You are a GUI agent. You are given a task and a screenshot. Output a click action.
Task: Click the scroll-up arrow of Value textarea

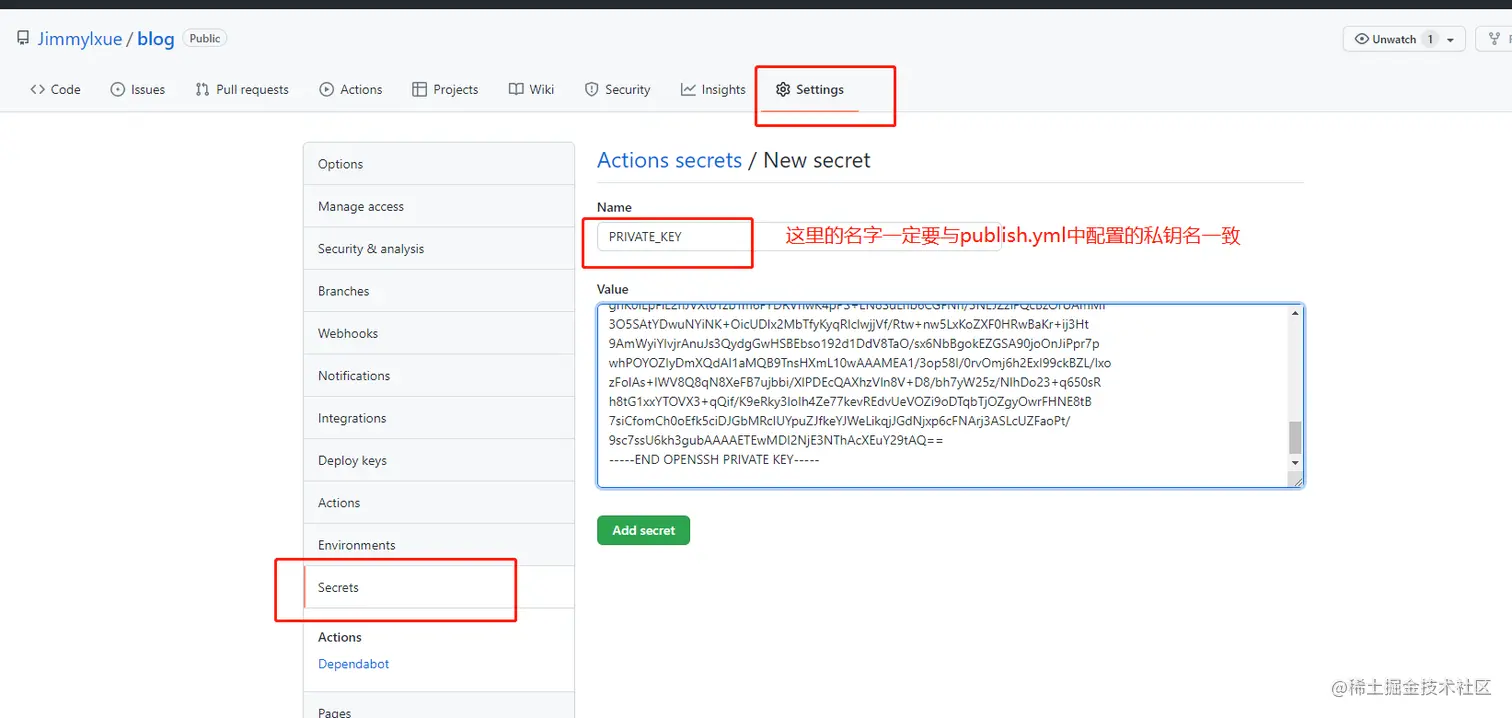click(x=1295, y=313)
